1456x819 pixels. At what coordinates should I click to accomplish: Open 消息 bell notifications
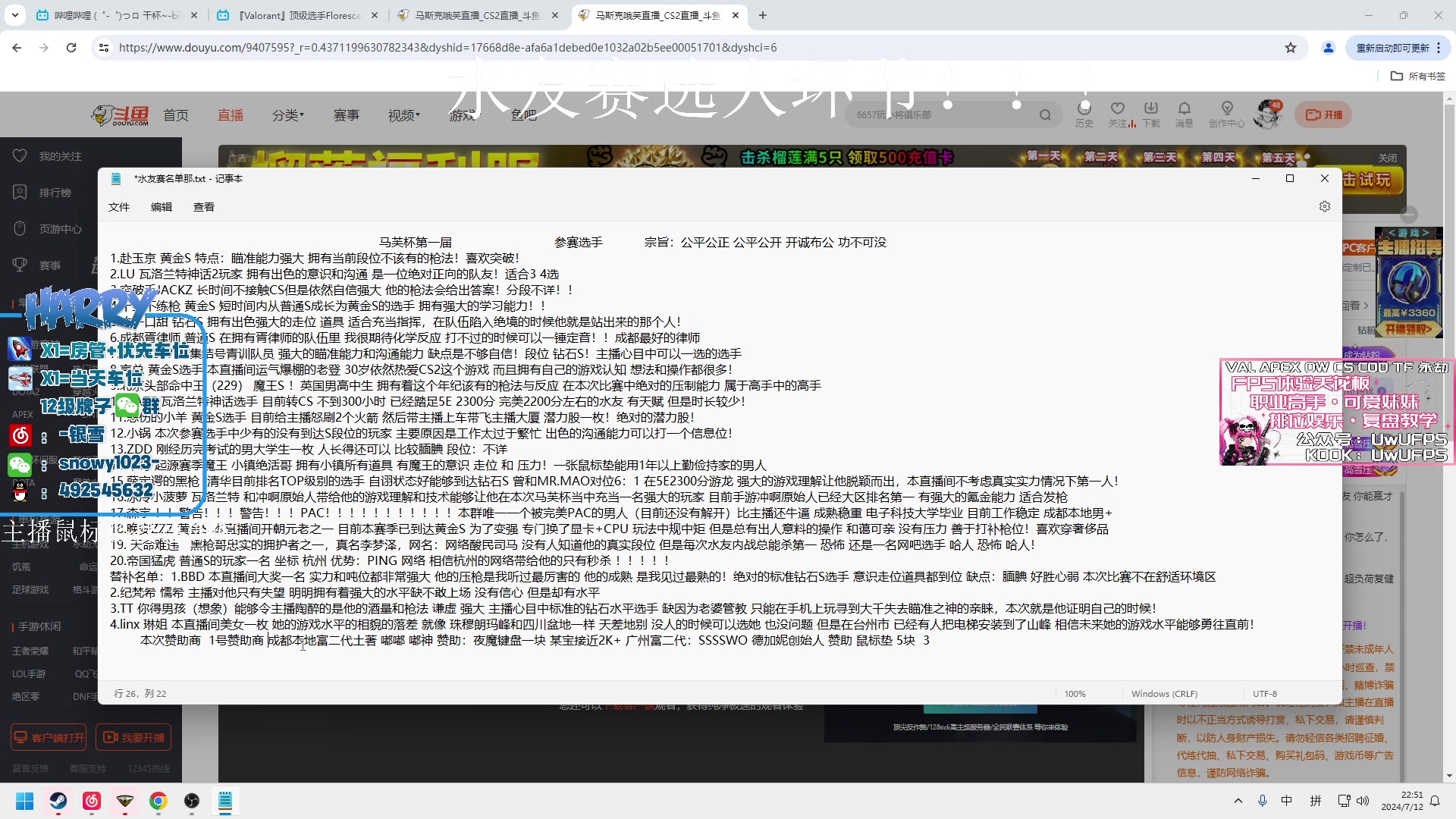click(1184, 115)
